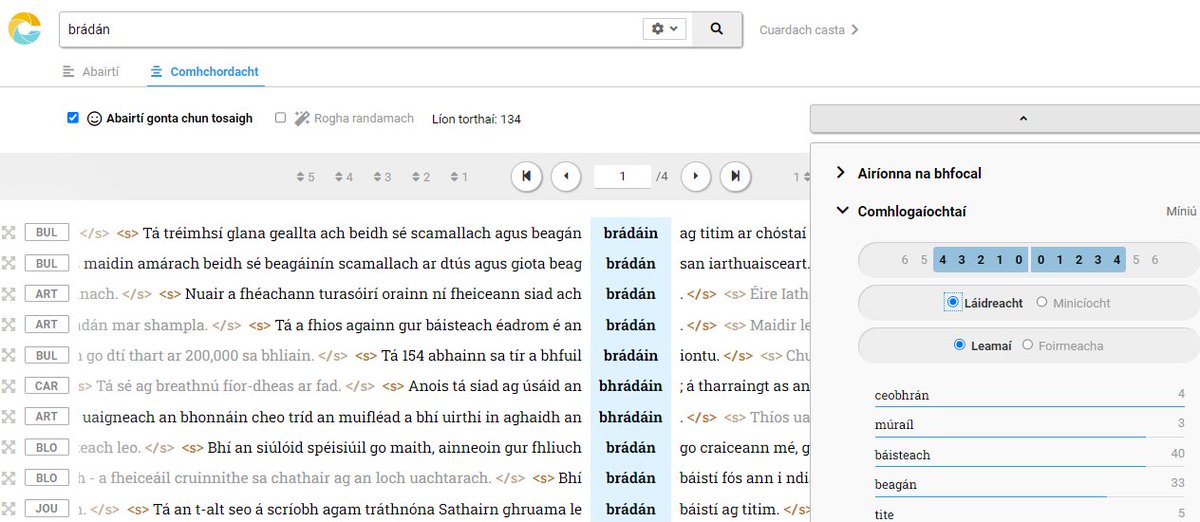Image resolution: width=1200 pixels, height=522 pixels.
Task: Expand row 'Tá an t-alt seo á scríobh'
Action: tap(8, 509)
